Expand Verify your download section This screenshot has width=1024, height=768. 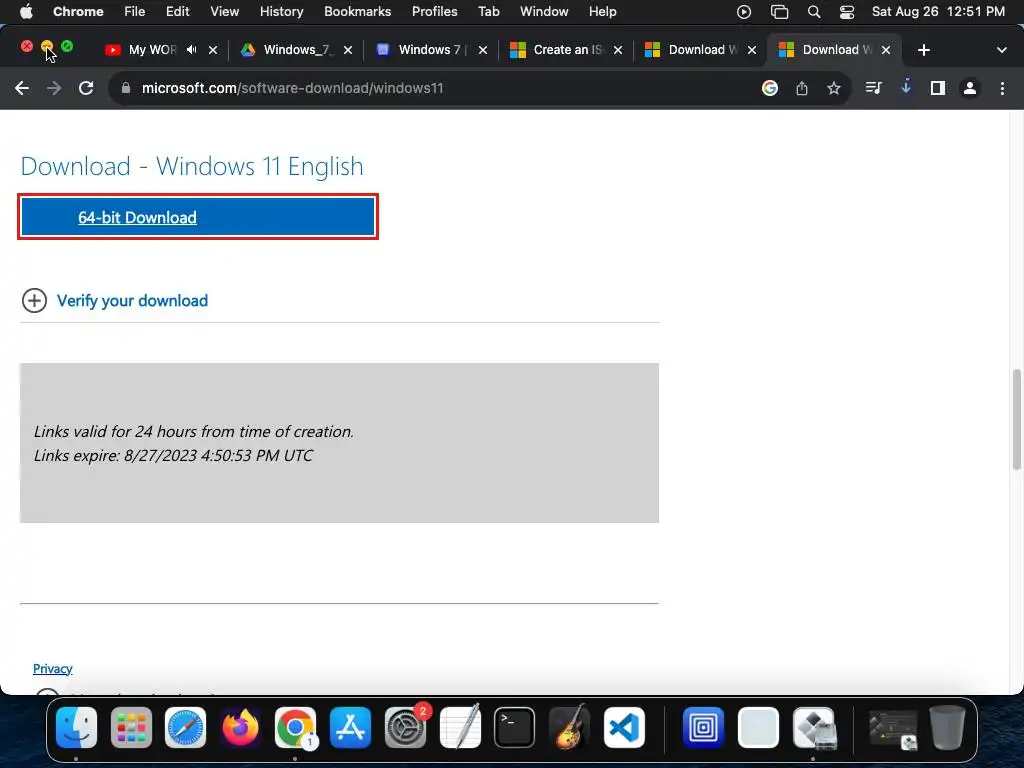(x=115, y=300)
